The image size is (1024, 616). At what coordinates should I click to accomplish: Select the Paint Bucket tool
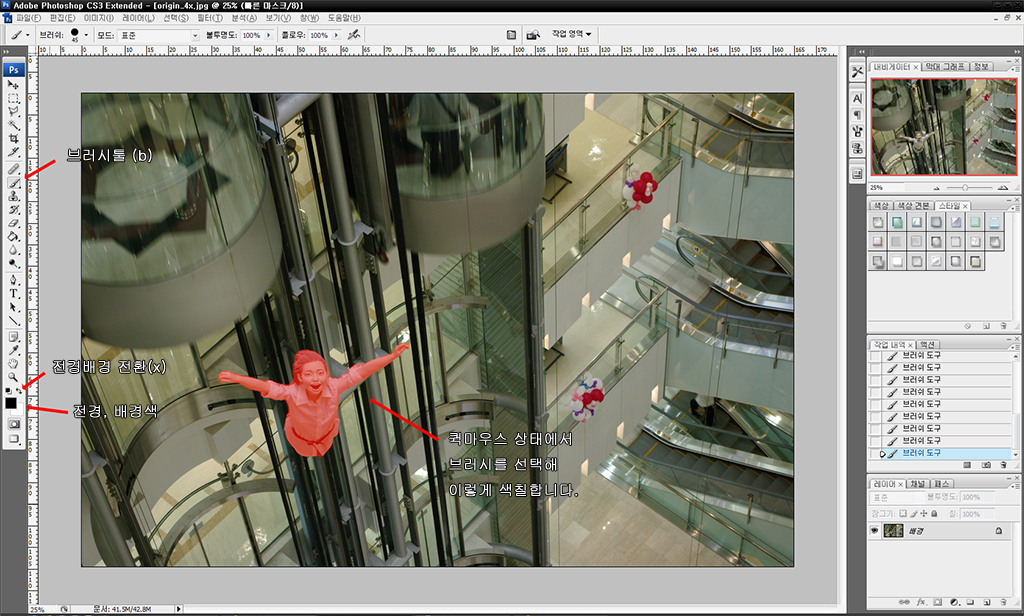click(13, 236)
